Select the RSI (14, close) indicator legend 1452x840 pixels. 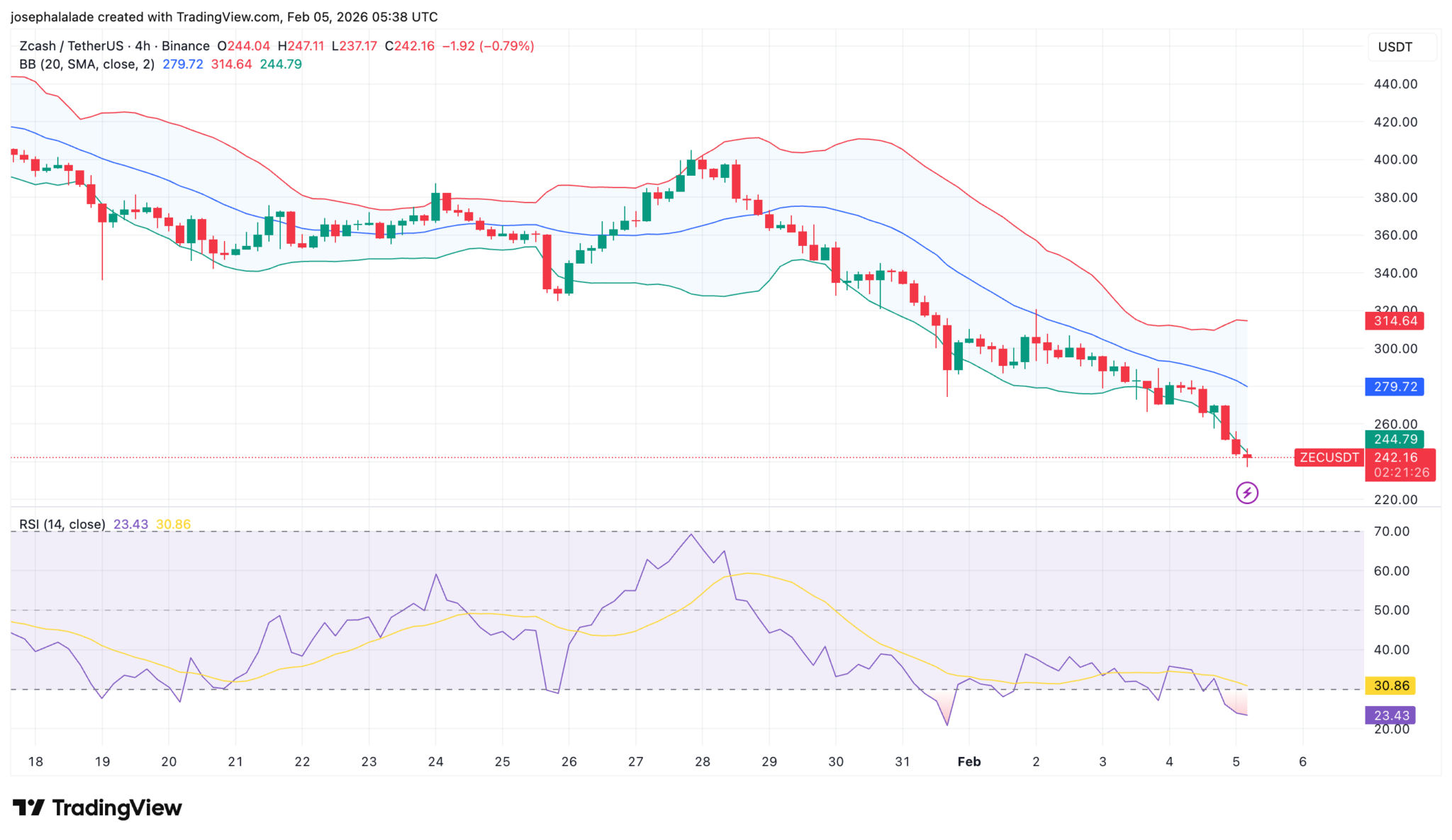(62, 525)
